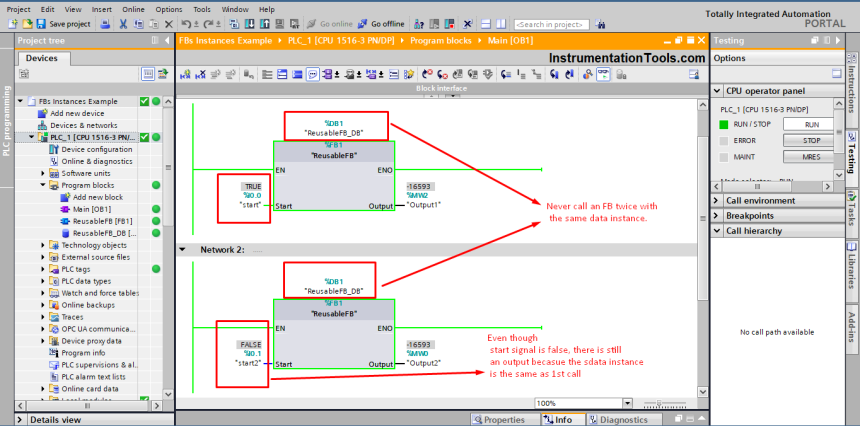Image resolution: width=860 pixels, height=426 pixels.
Task: Open the Insert menu
Action: click(x=101, y=9)
